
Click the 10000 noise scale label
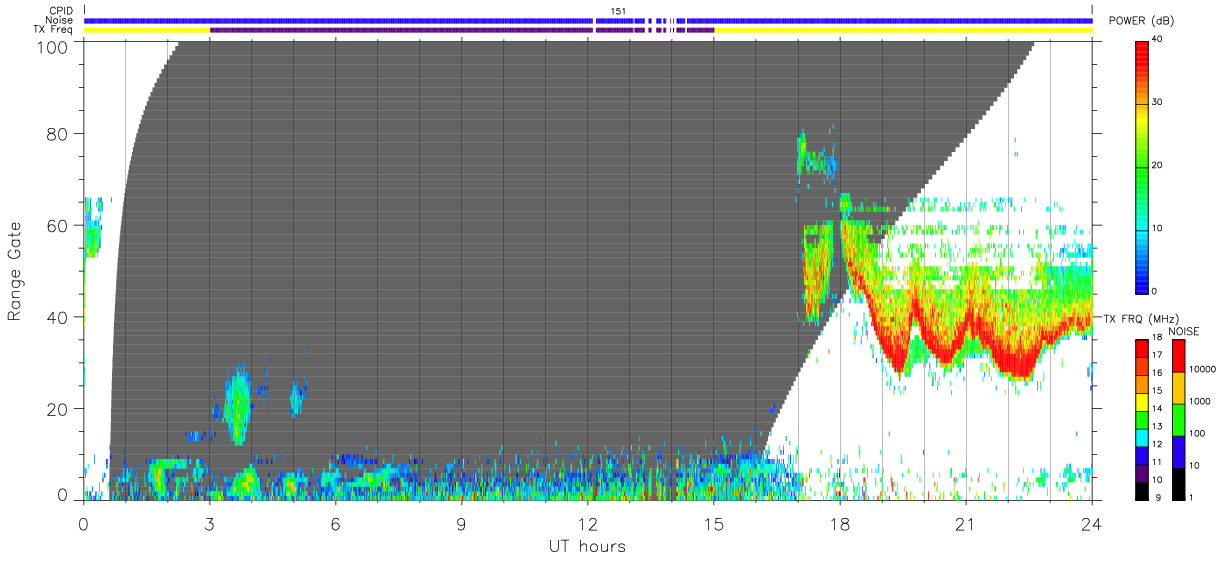pyautogui.click(x=1200, y=369)
